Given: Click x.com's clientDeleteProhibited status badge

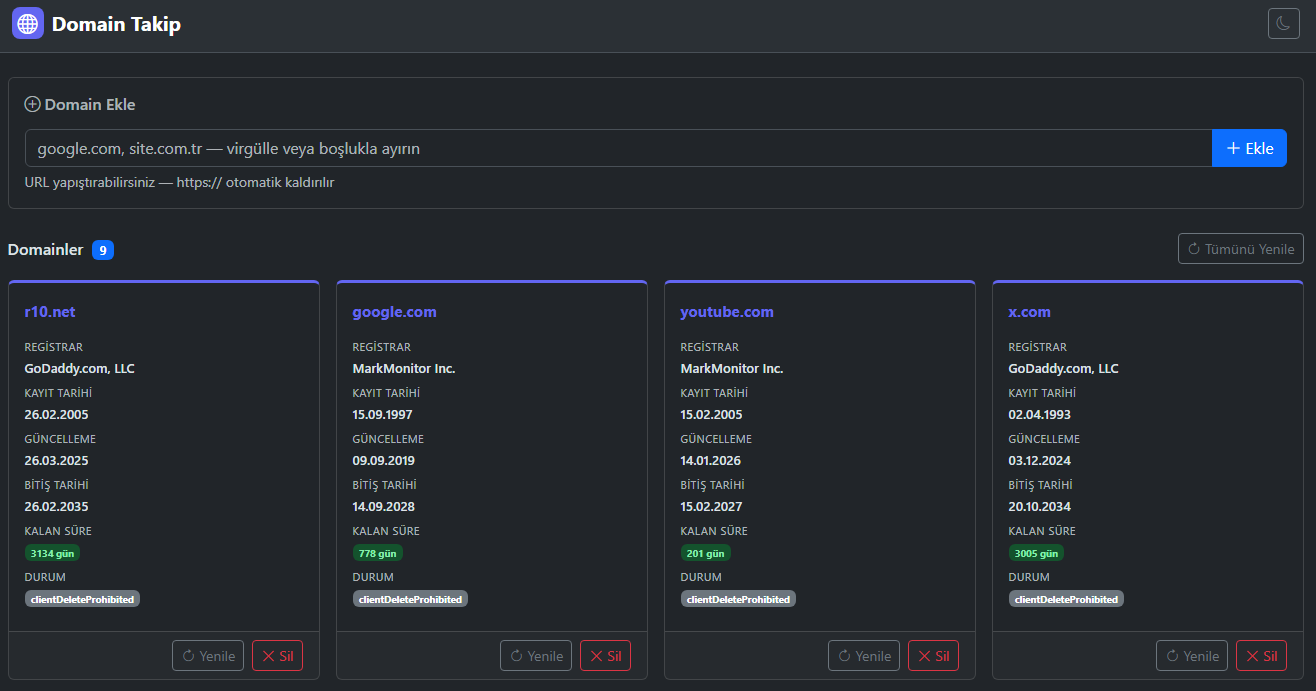Looking at the screenshot, I should click(1066, 599).
